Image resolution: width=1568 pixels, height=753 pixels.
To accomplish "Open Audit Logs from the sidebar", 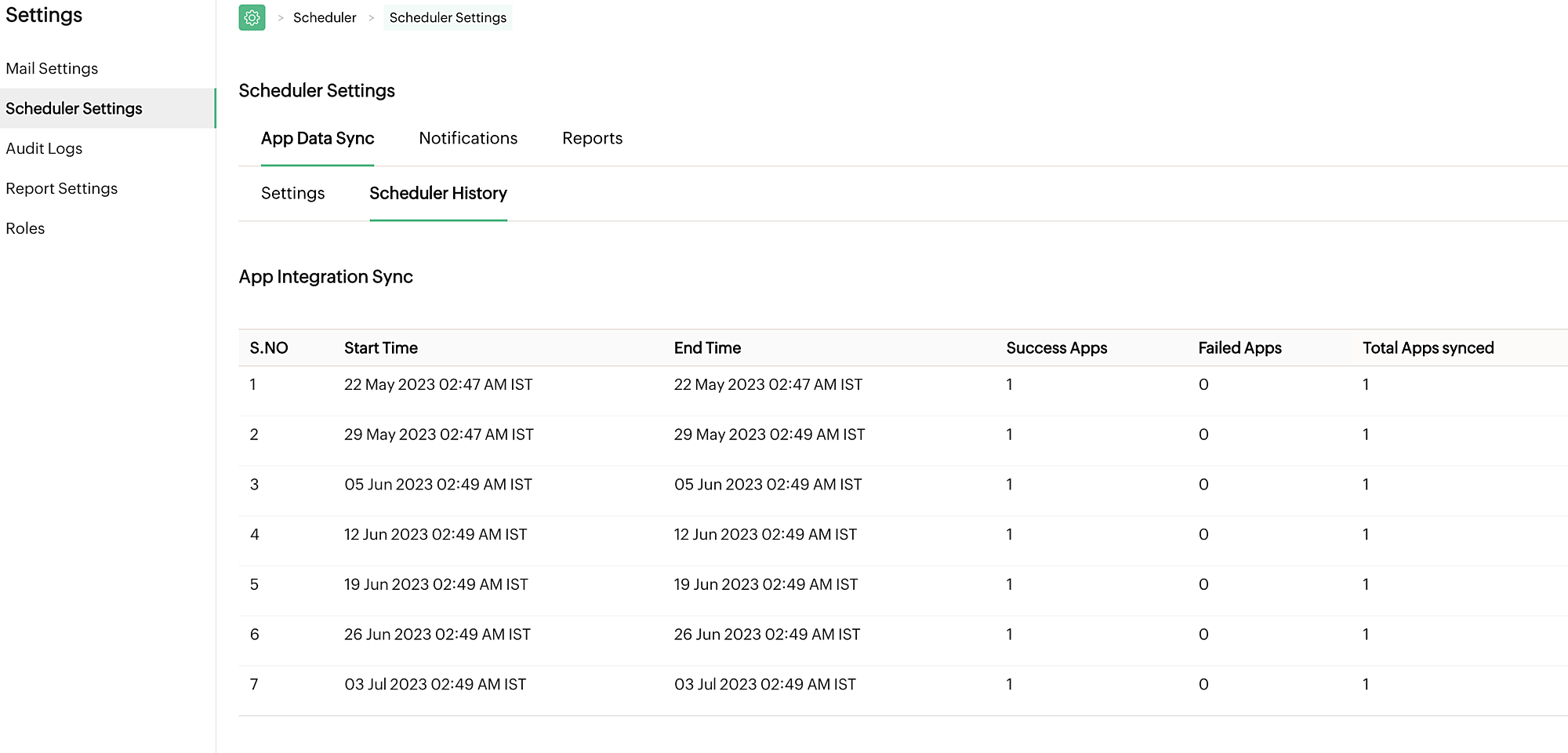I will [x=44, y=148].
